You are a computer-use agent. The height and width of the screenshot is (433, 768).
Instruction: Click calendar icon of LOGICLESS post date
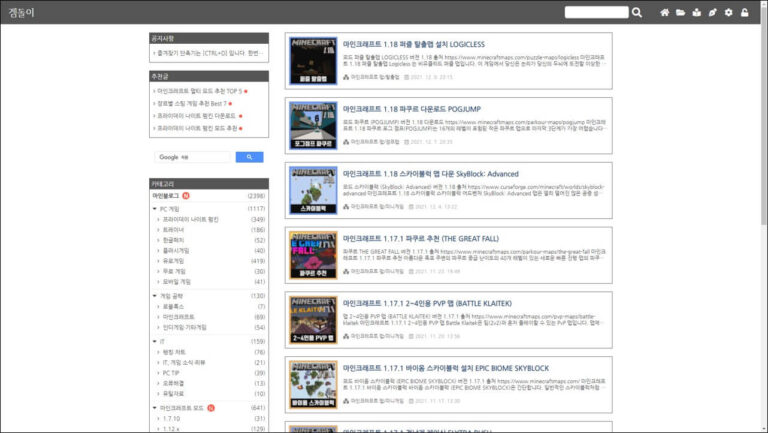point(406,77)
